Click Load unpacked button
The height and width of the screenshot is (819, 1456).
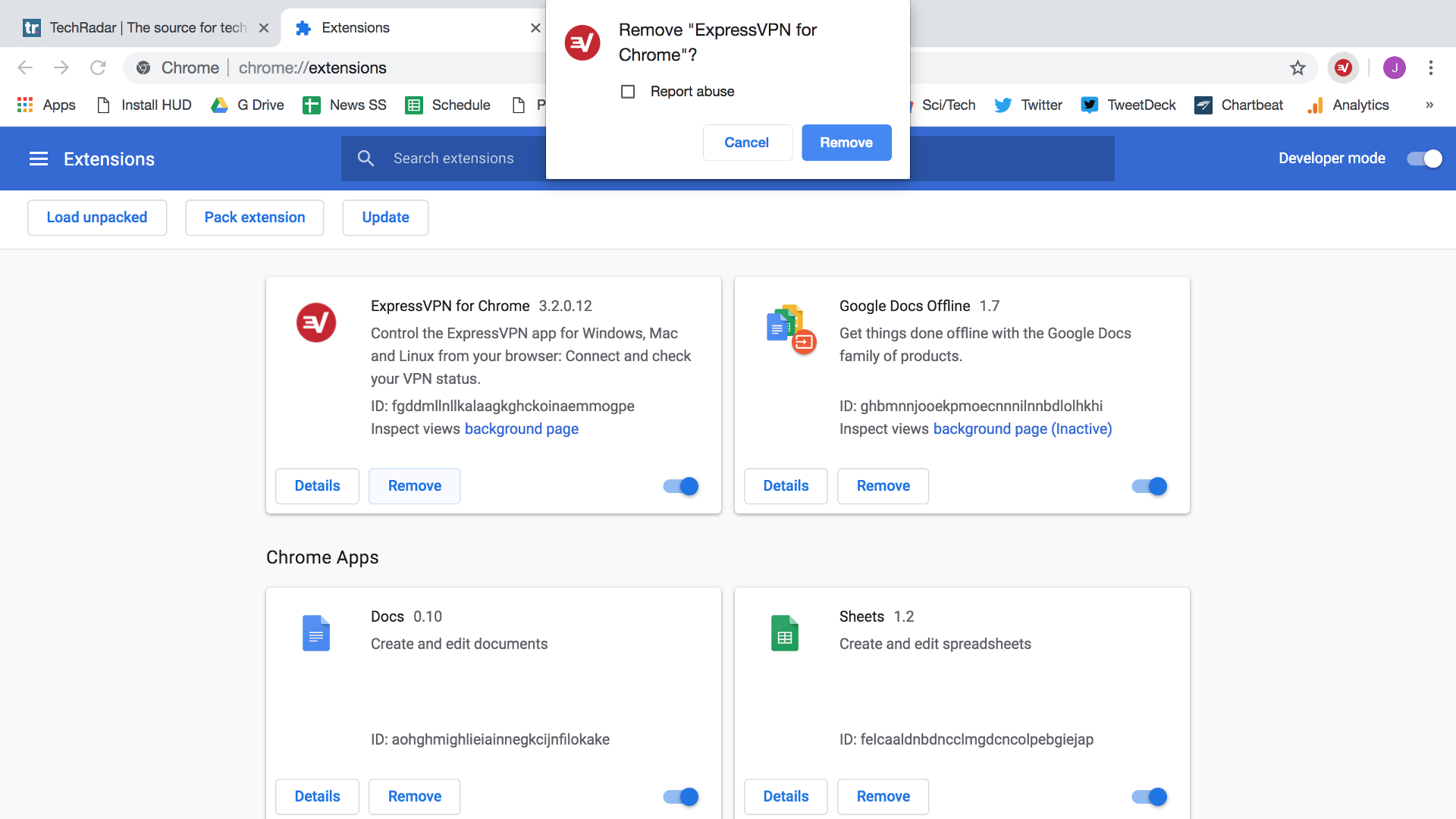[97, 218]
